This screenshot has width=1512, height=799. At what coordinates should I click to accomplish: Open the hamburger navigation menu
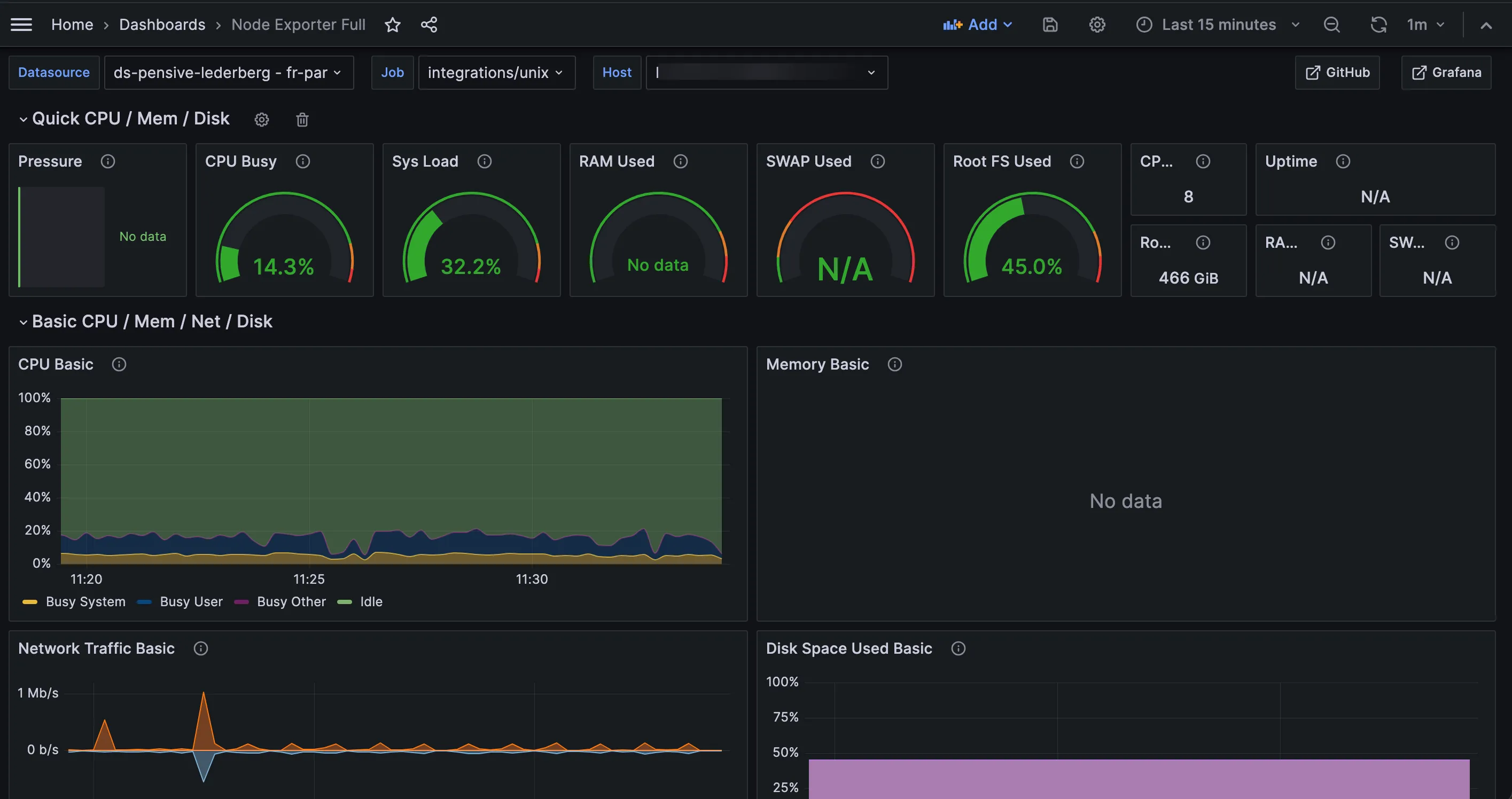click(x=22, y=25)
